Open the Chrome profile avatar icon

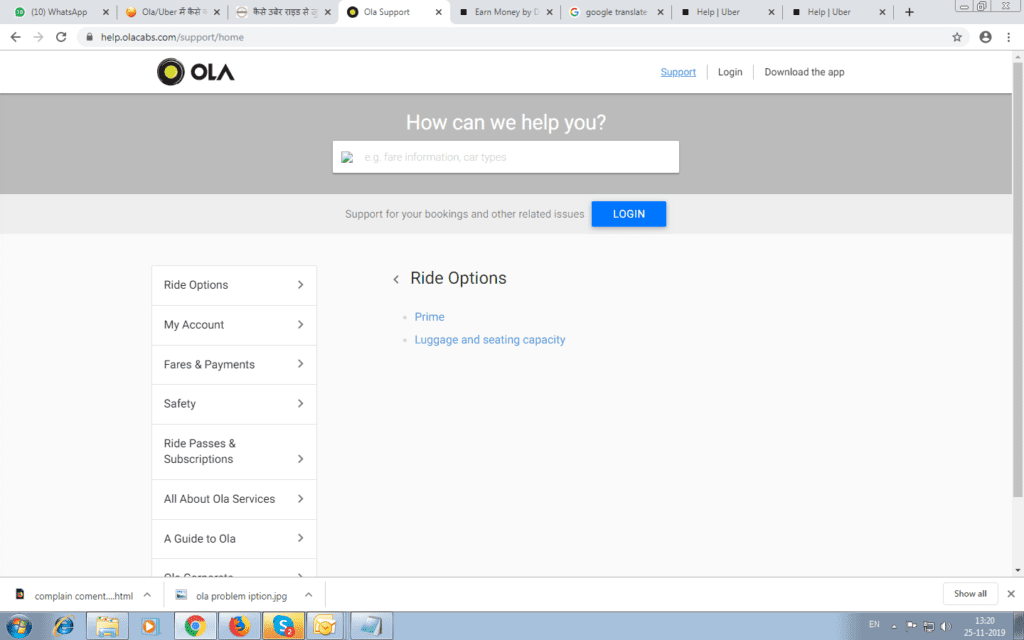985,37
